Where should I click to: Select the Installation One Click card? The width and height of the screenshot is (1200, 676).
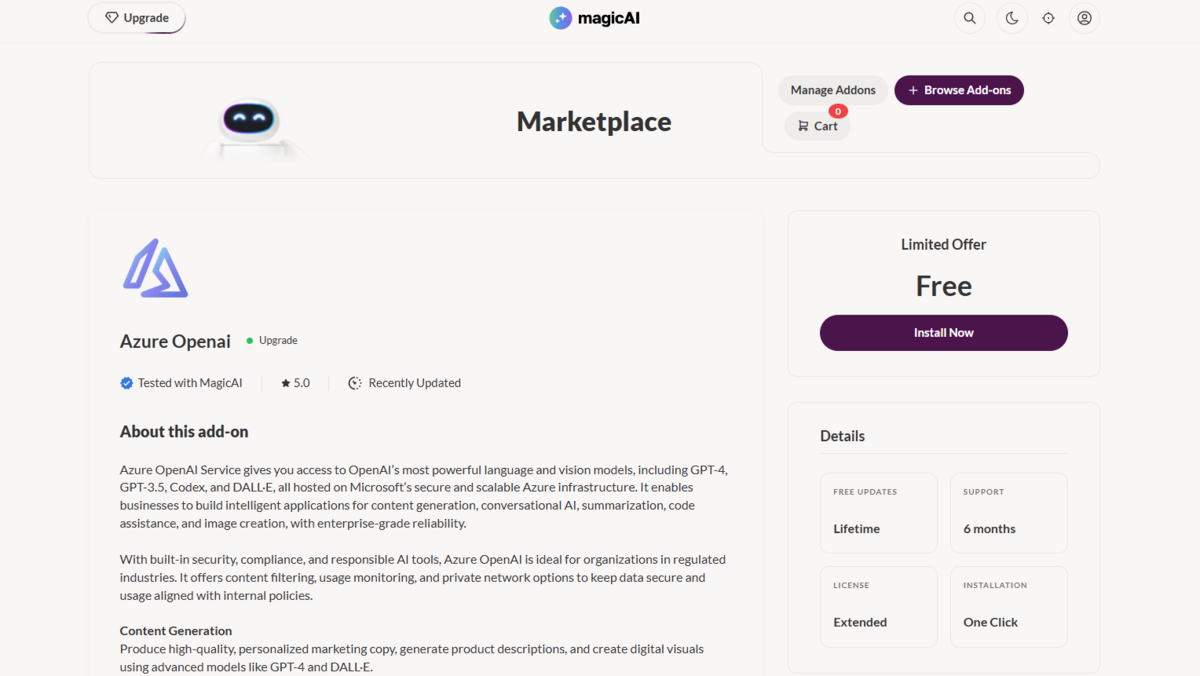[x=1009, y=607]
